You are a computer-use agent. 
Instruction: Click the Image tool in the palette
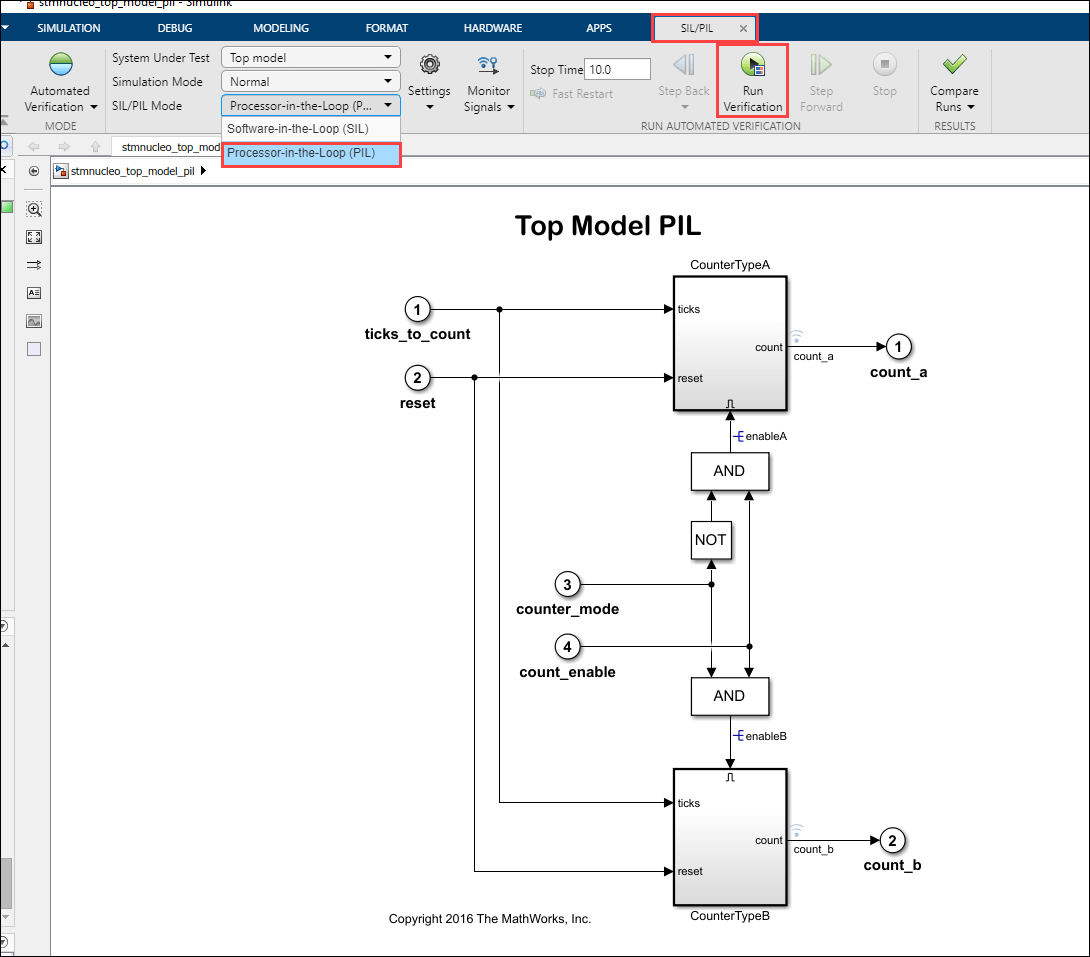(x=34, y=321)
